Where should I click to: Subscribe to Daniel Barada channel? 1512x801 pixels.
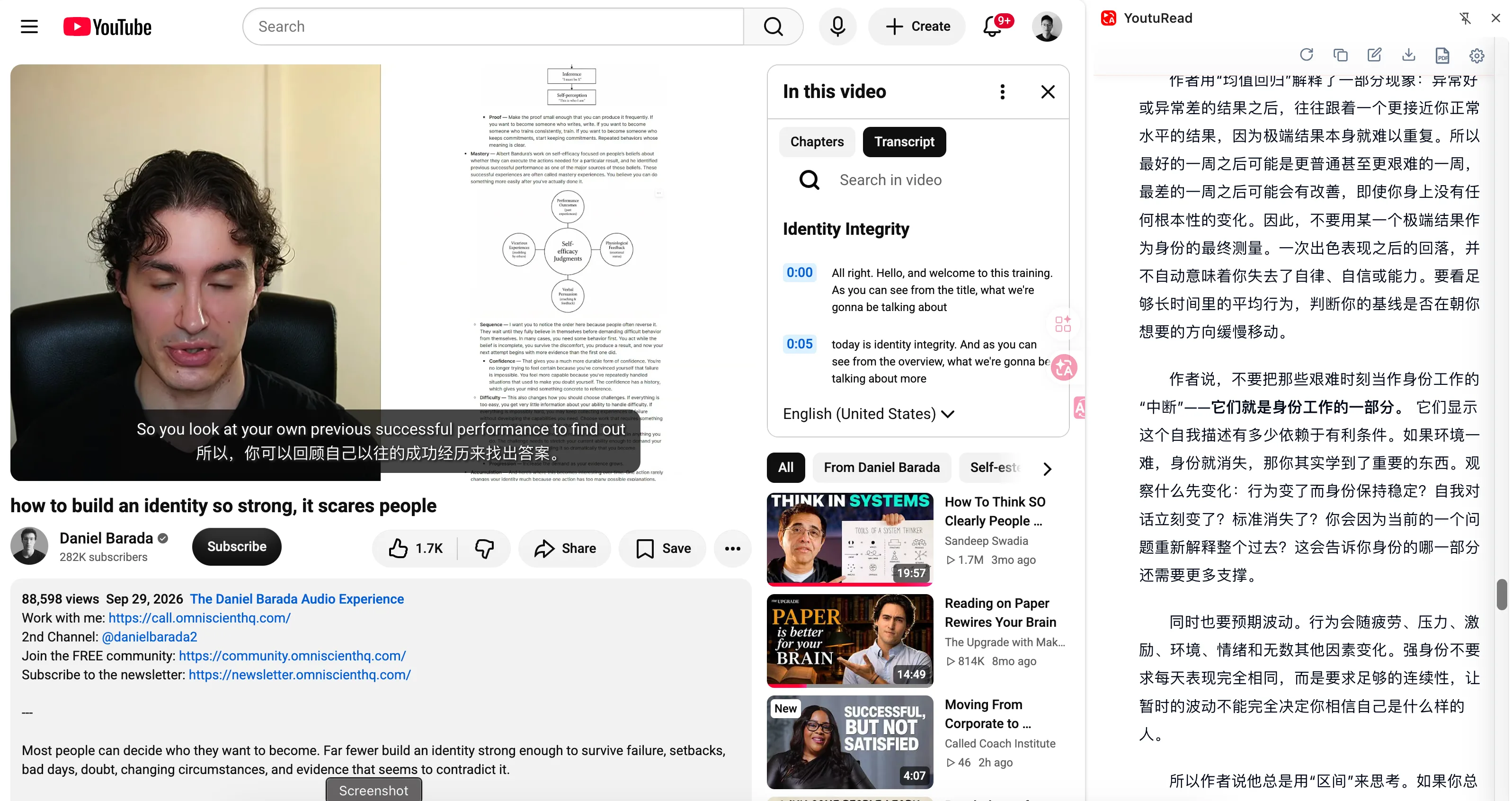(237, 546)
